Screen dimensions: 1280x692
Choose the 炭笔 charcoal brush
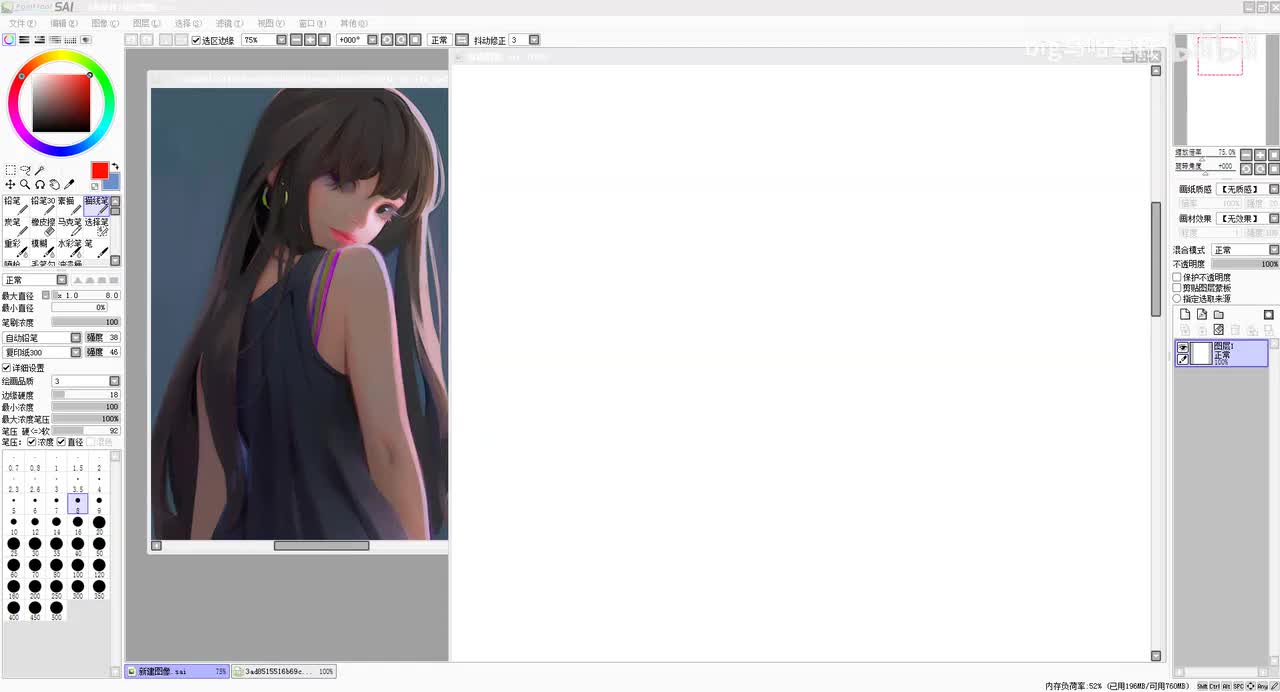click(14, 227)
